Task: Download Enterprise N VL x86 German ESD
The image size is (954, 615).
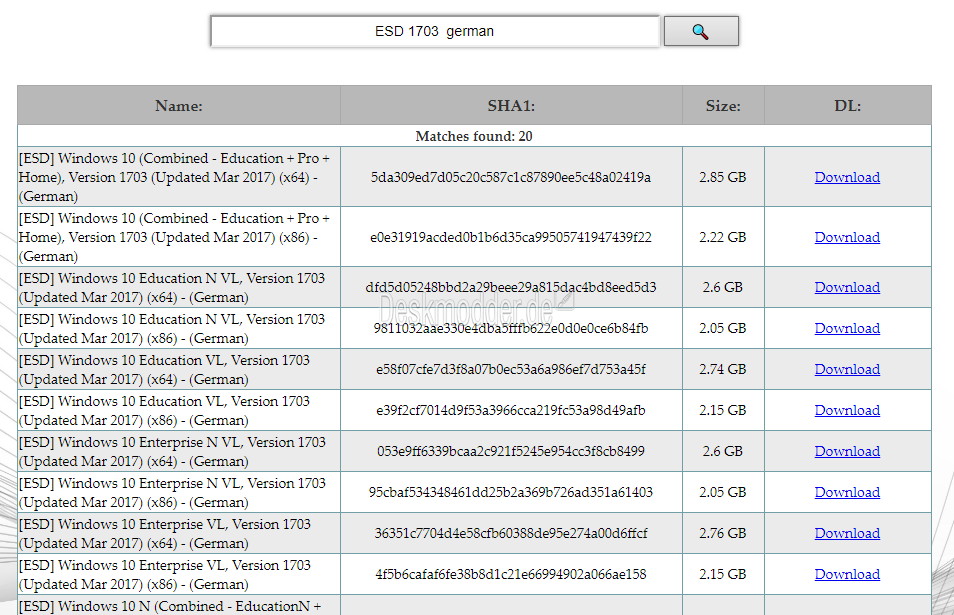Action: click(847, 492)
